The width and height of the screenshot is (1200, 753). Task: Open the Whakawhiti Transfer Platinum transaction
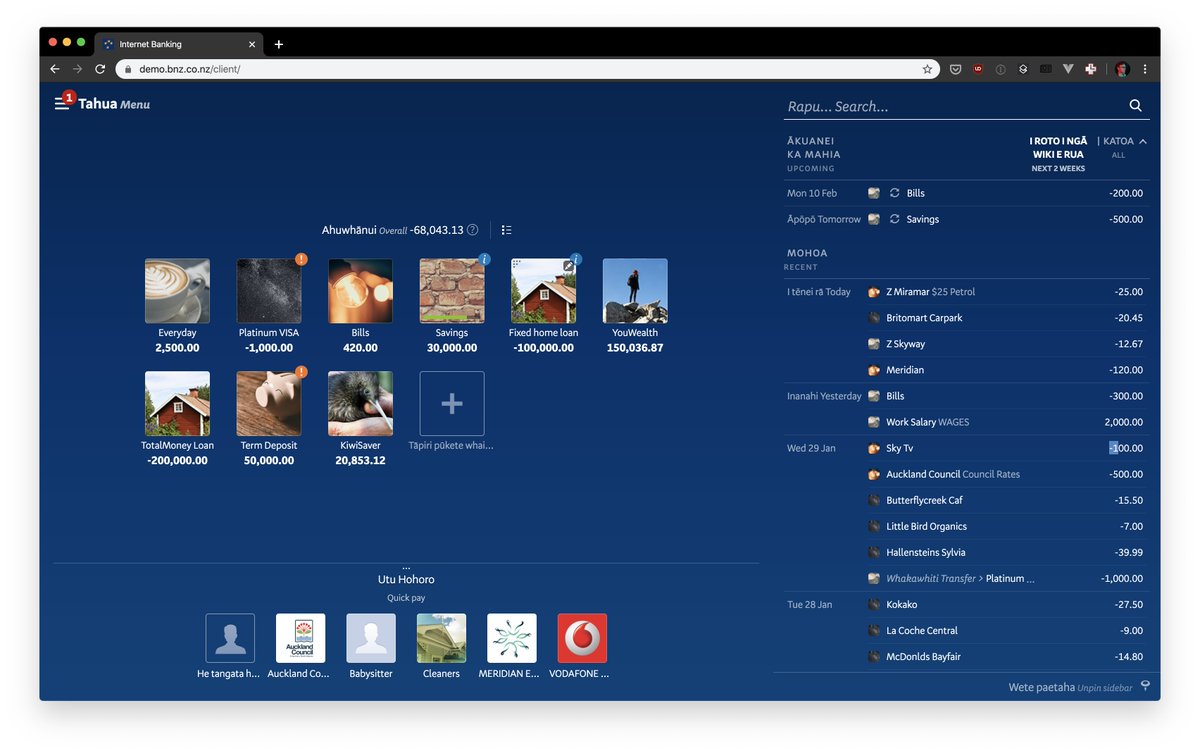click(x=965, y=578)
